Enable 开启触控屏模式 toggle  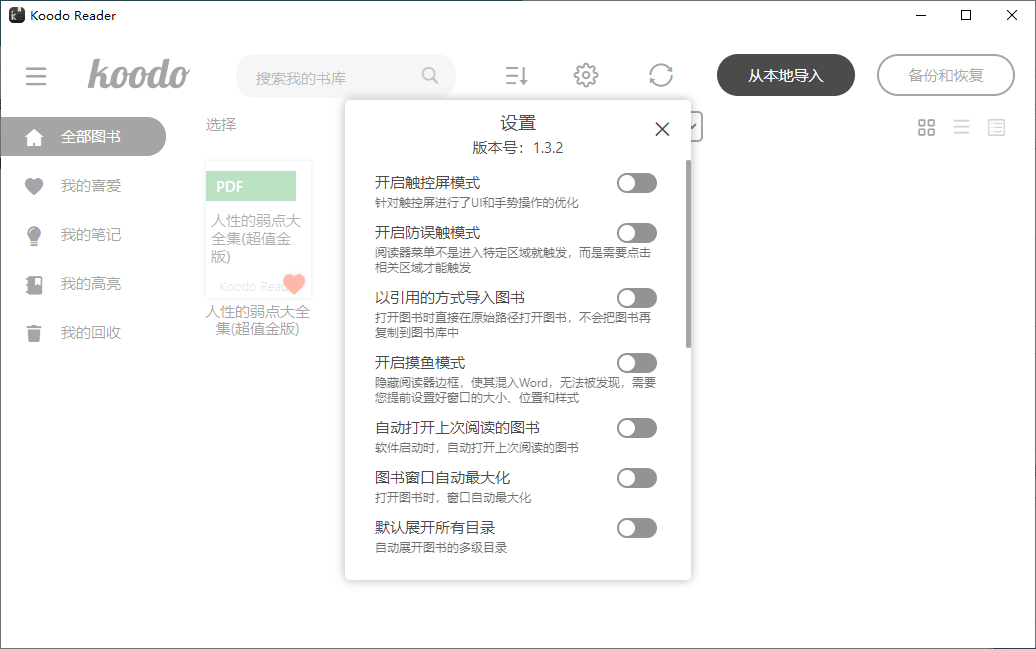point(637,182)
